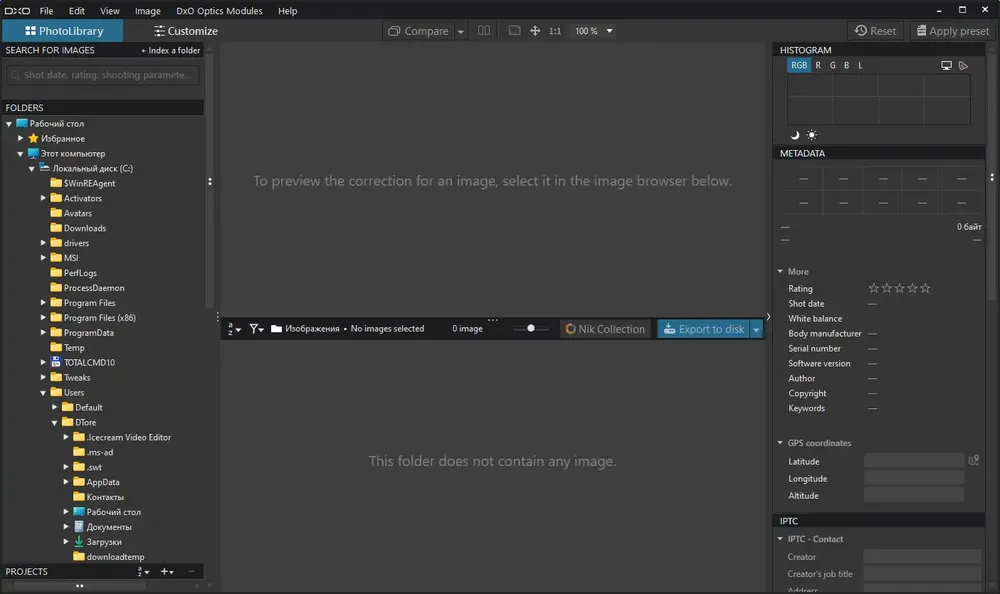Show B histogram channel
Image resolution: width=1000 pixels, height=594 pixels.
pos(846,65)
